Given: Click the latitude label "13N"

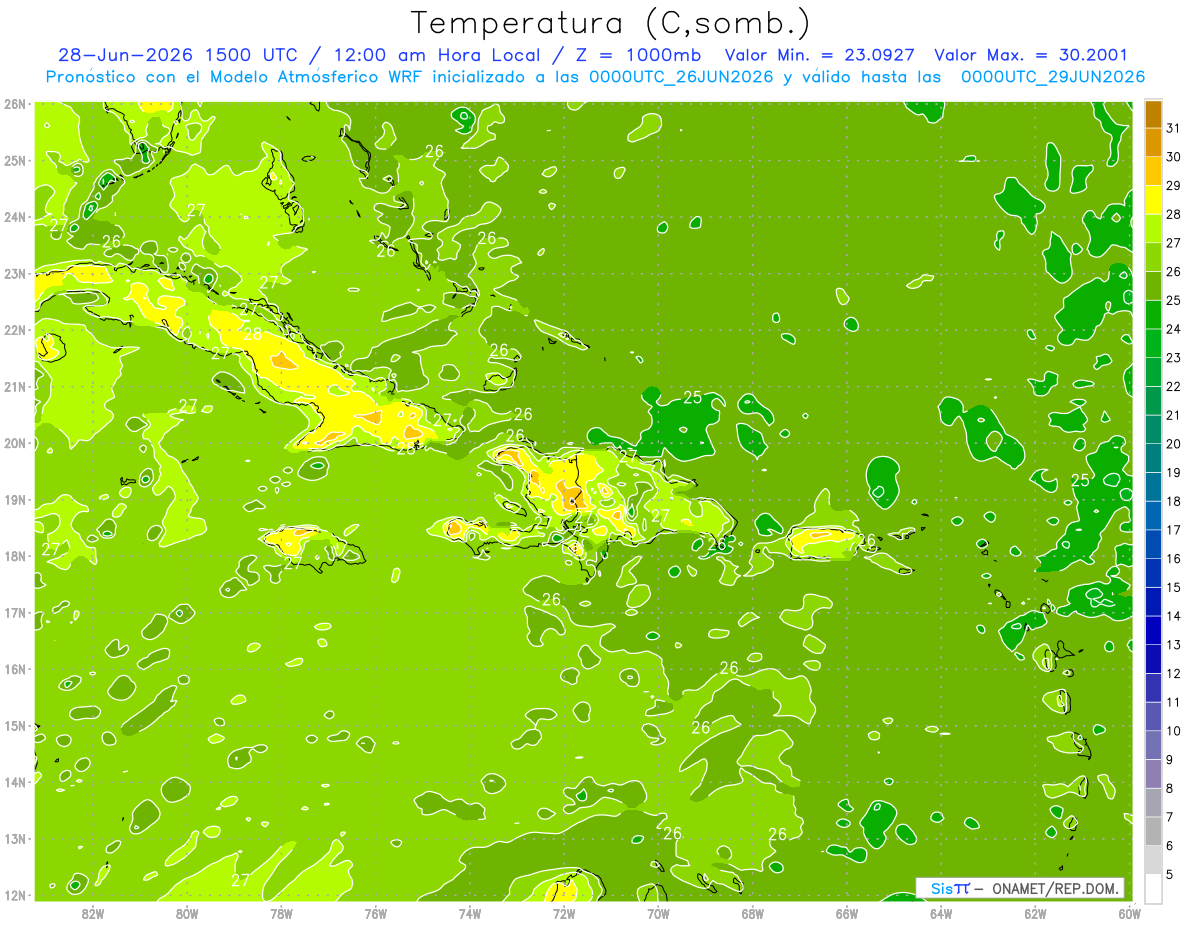Looking at the screenshot, I should pyautogui.click(x=15, y=838).
